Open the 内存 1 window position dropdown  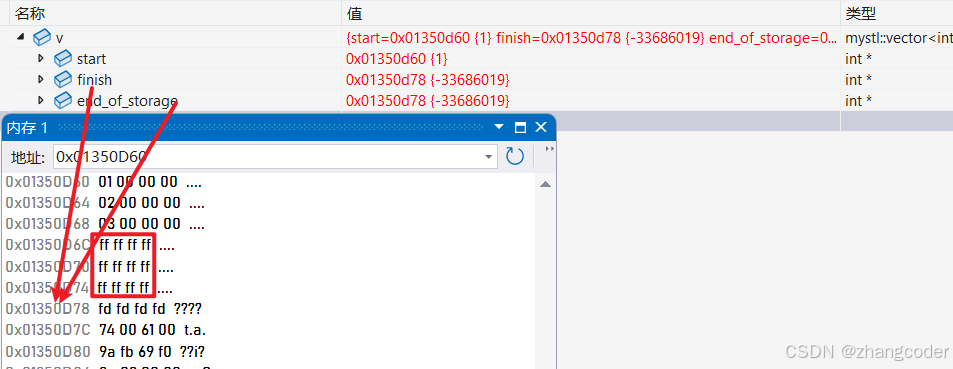(499, 128)
